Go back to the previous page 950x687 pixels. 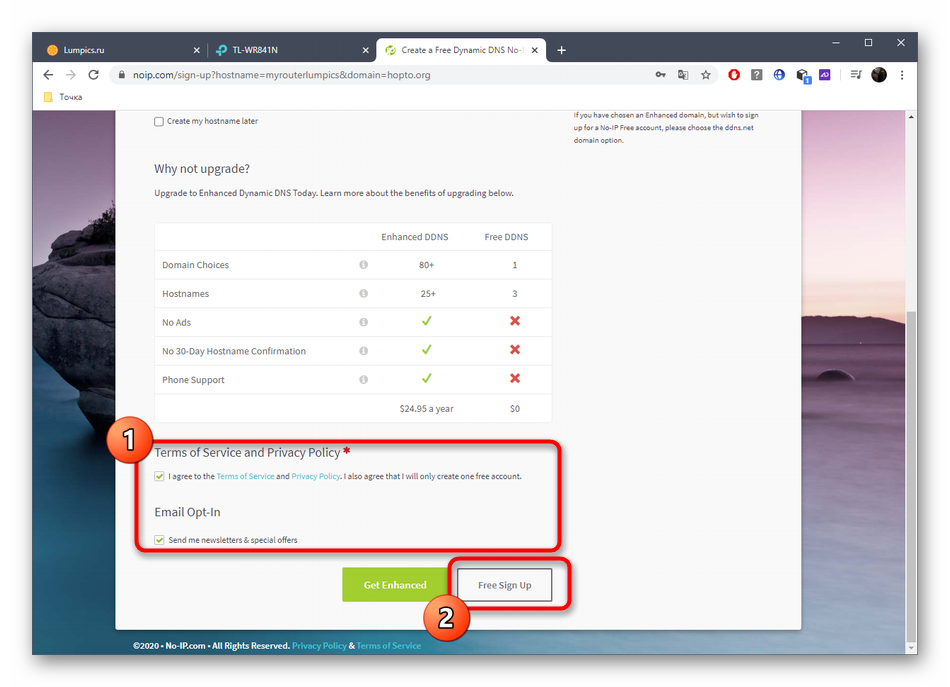[x=48, y=75]
